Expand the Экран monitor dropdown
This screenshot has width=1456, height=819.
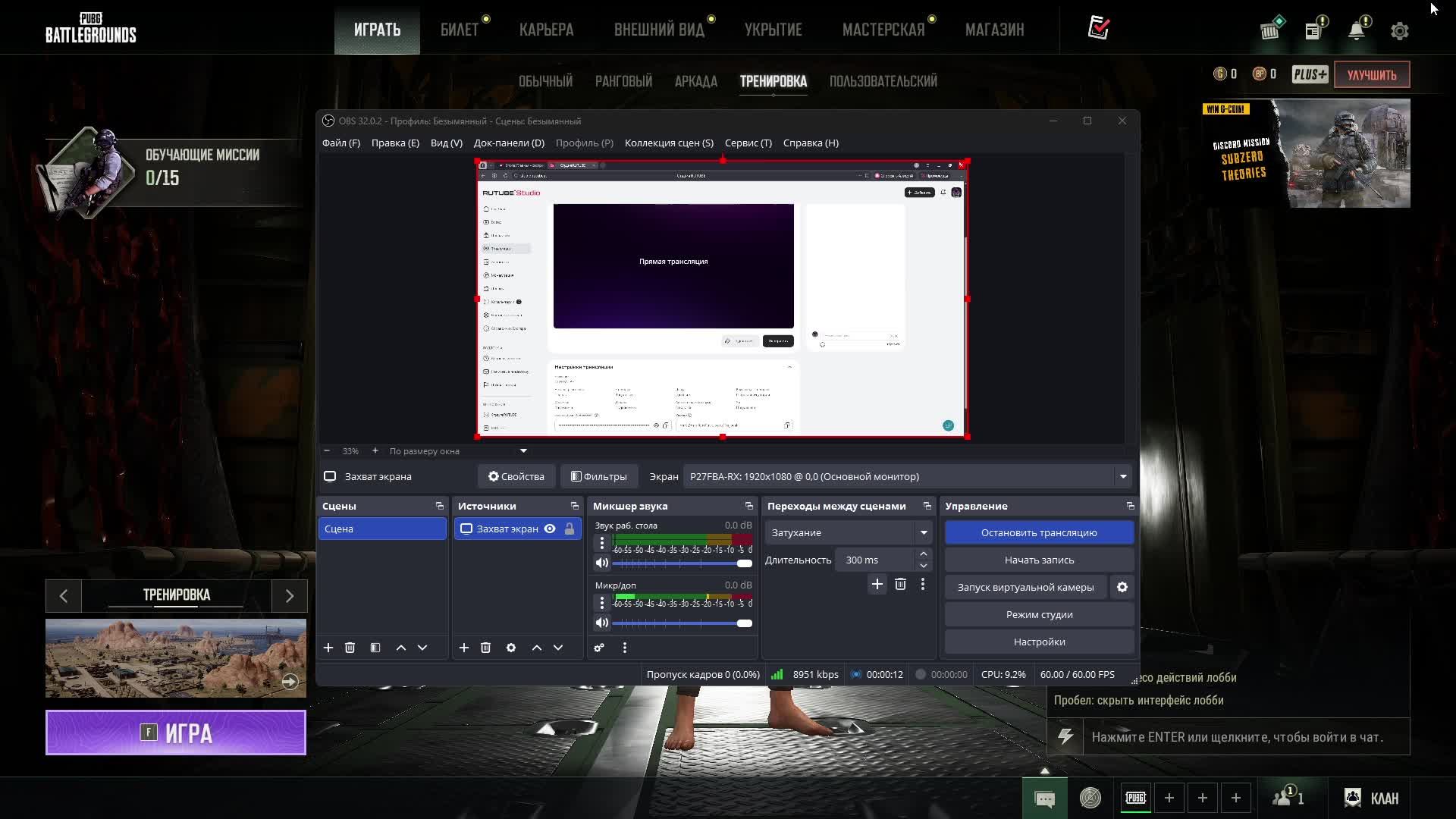pos(1123,476)
